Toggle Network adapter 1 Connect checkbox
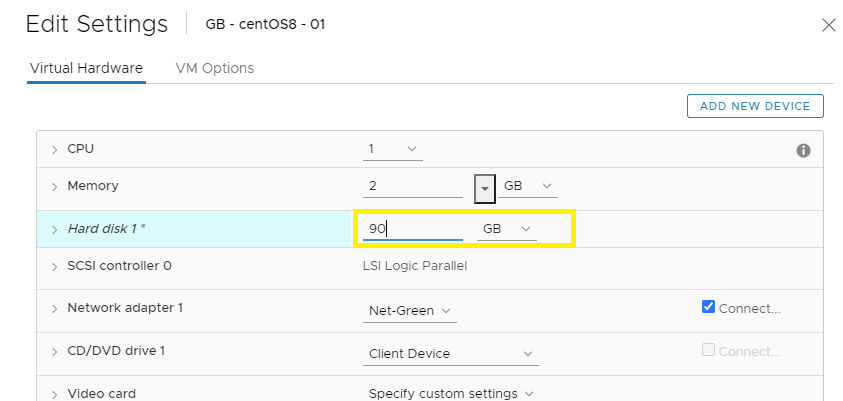Image resolution: width=843 pixels, height=401 pixels. point(709,307)
